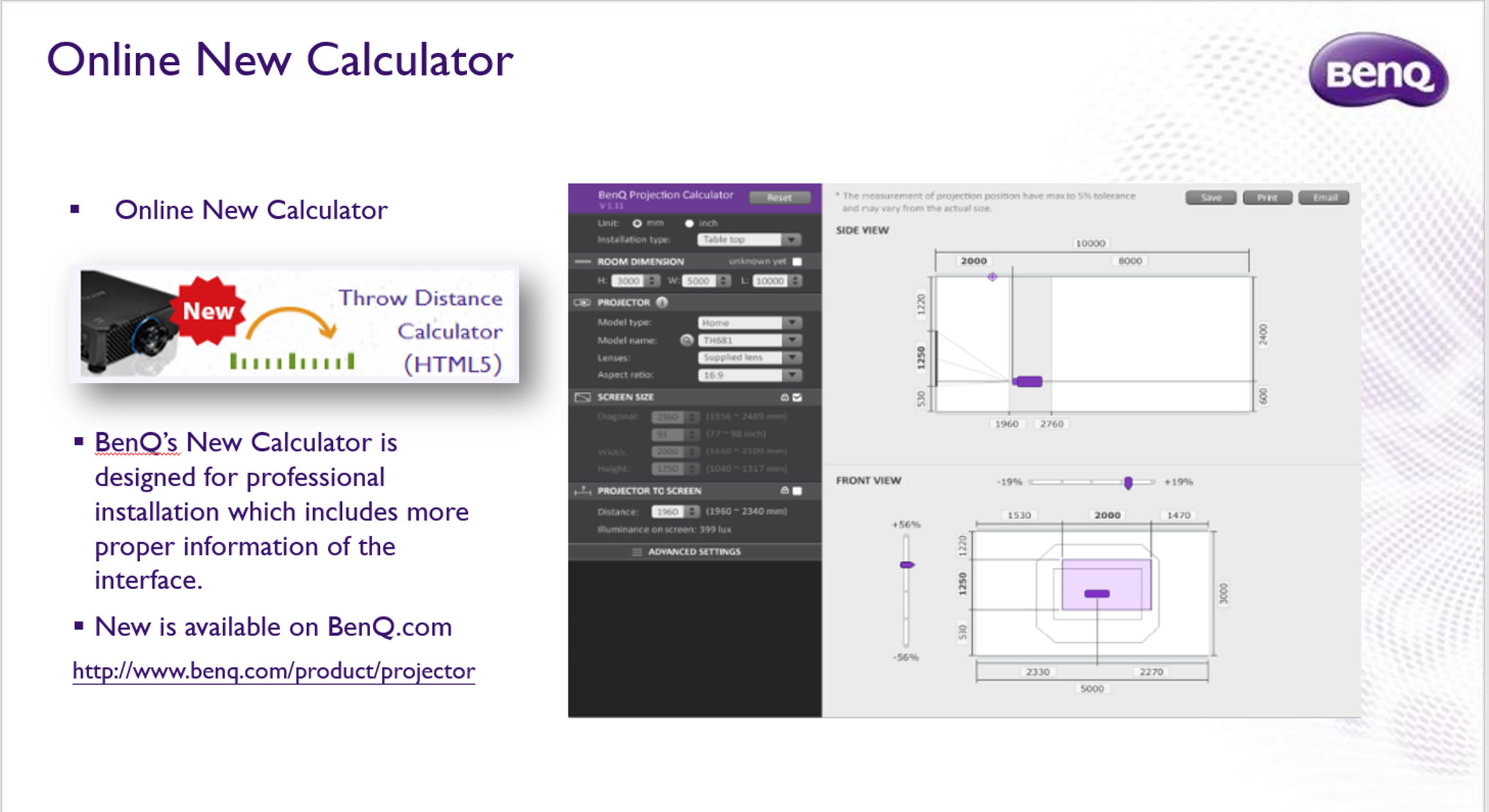Click the '5000' room width label in the front view
The height and width of the screenshot is (812, 1489).
click(1092, 689)
